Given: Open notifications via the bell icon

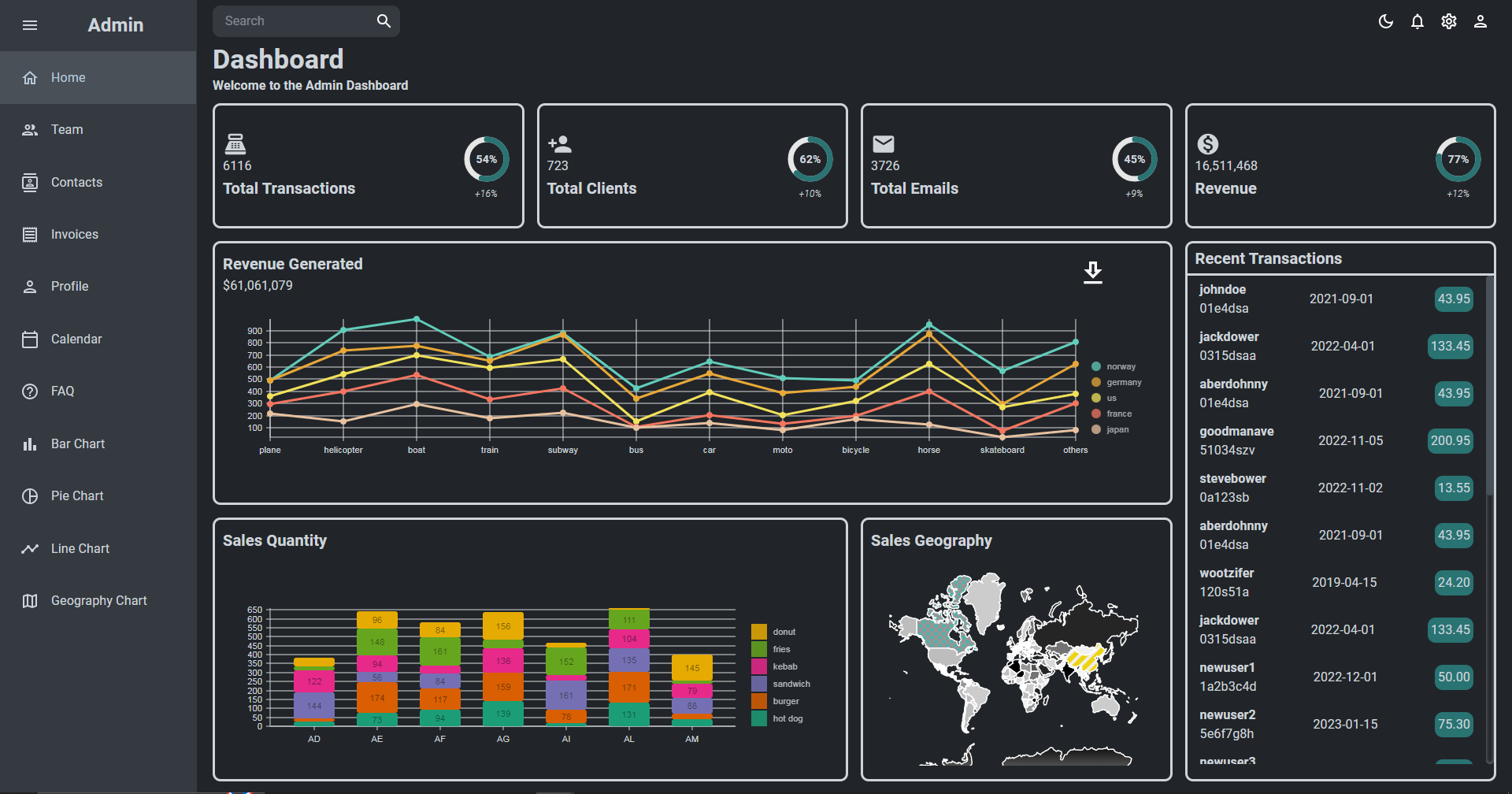Looking at the screenshot, I should pyautogui.click(x=1417, y=21).
